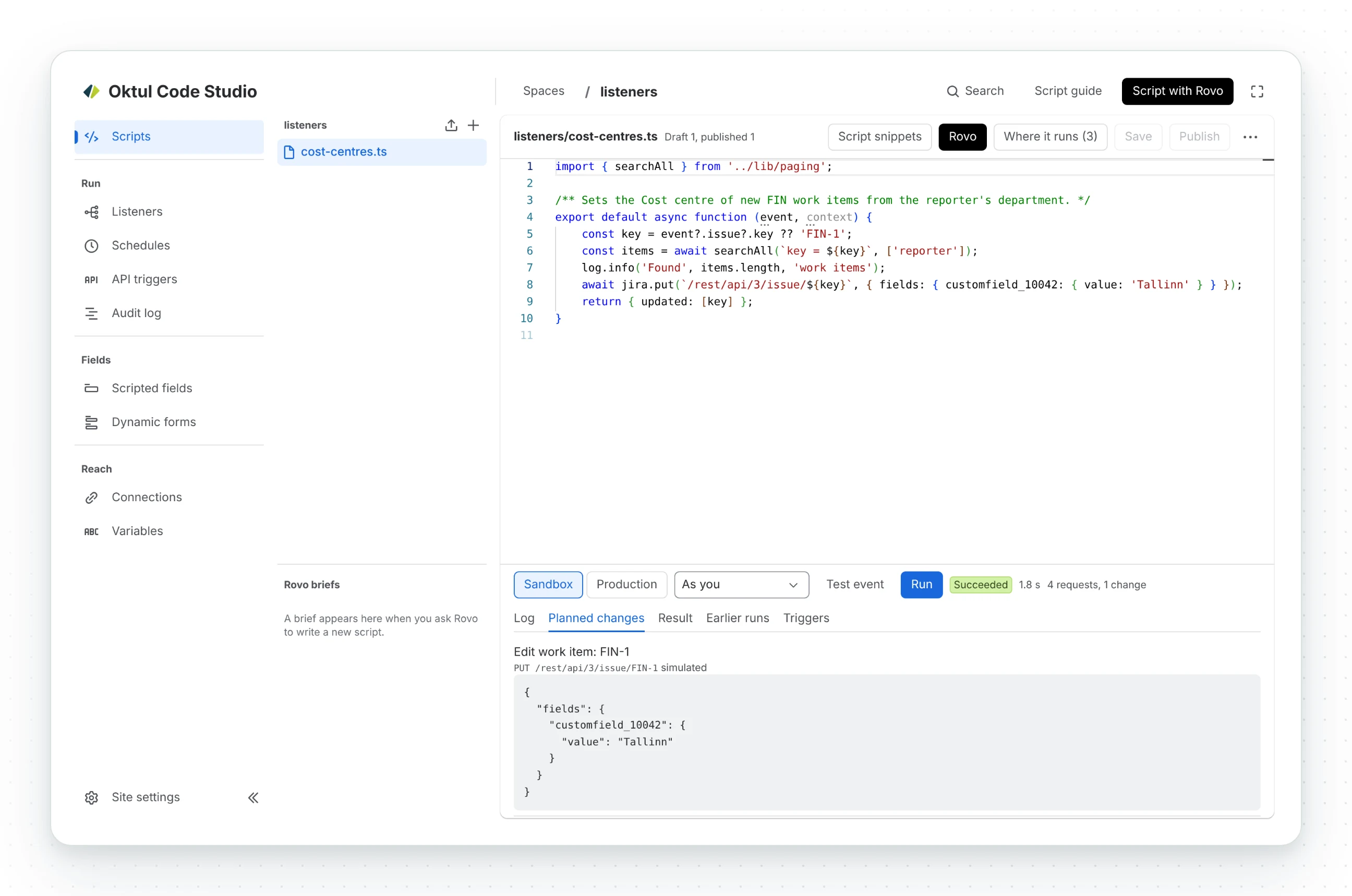Click the Save button

tap(1138, 137)
